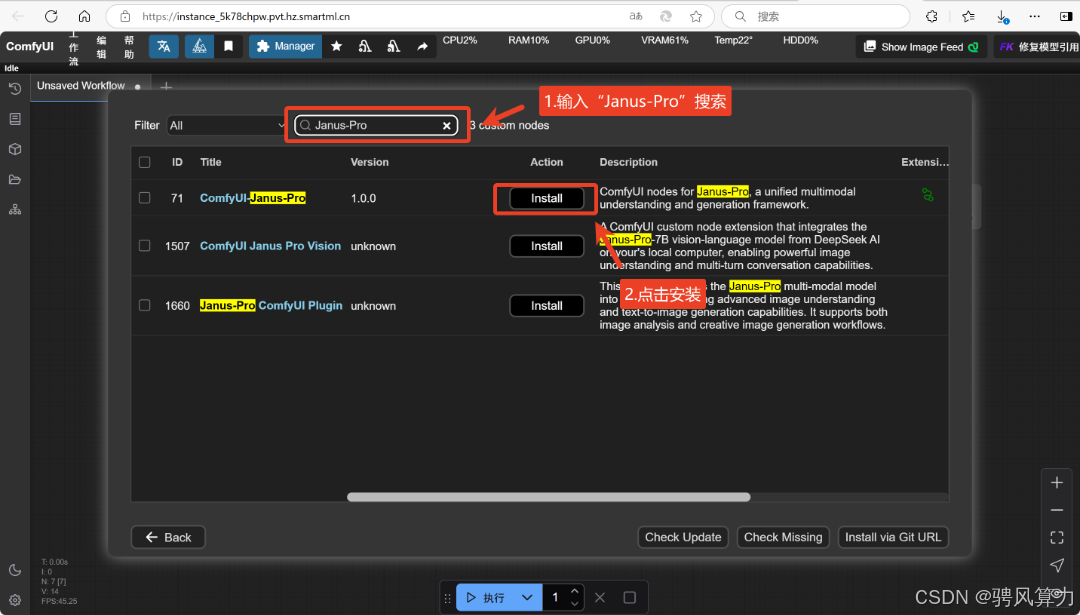This screenshot has height=615, width=1080.
Task: Fit view using the frame icon
Action: pos(1057,537)
